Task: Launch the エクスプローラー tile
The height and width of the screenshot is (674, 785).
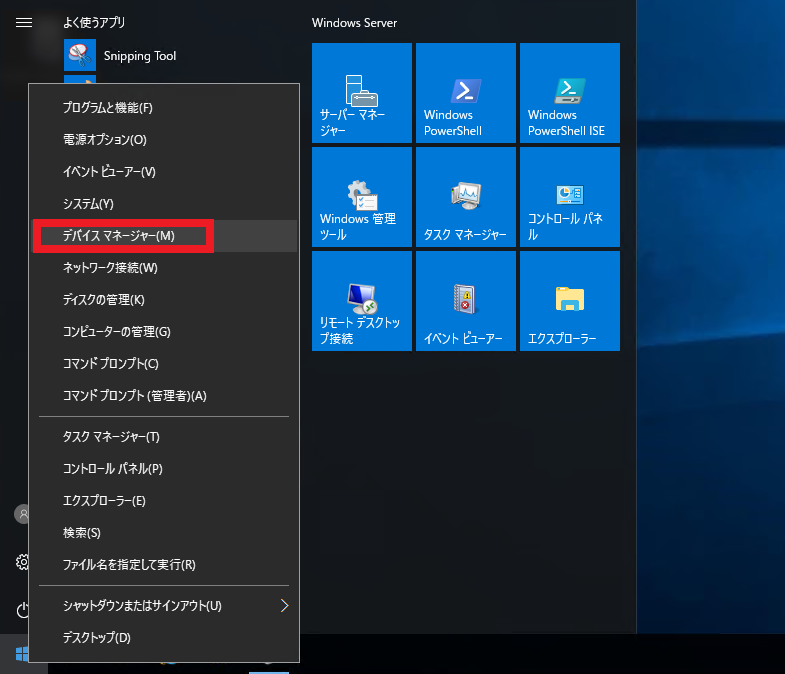Action: 570,301
